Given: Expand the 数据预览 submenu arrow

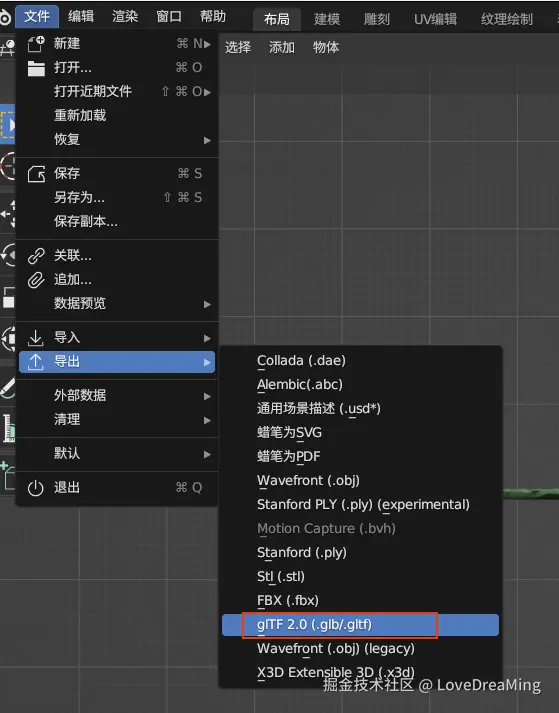Looking at the screenshot, I should pyautogui.click(x=207, y=304).
